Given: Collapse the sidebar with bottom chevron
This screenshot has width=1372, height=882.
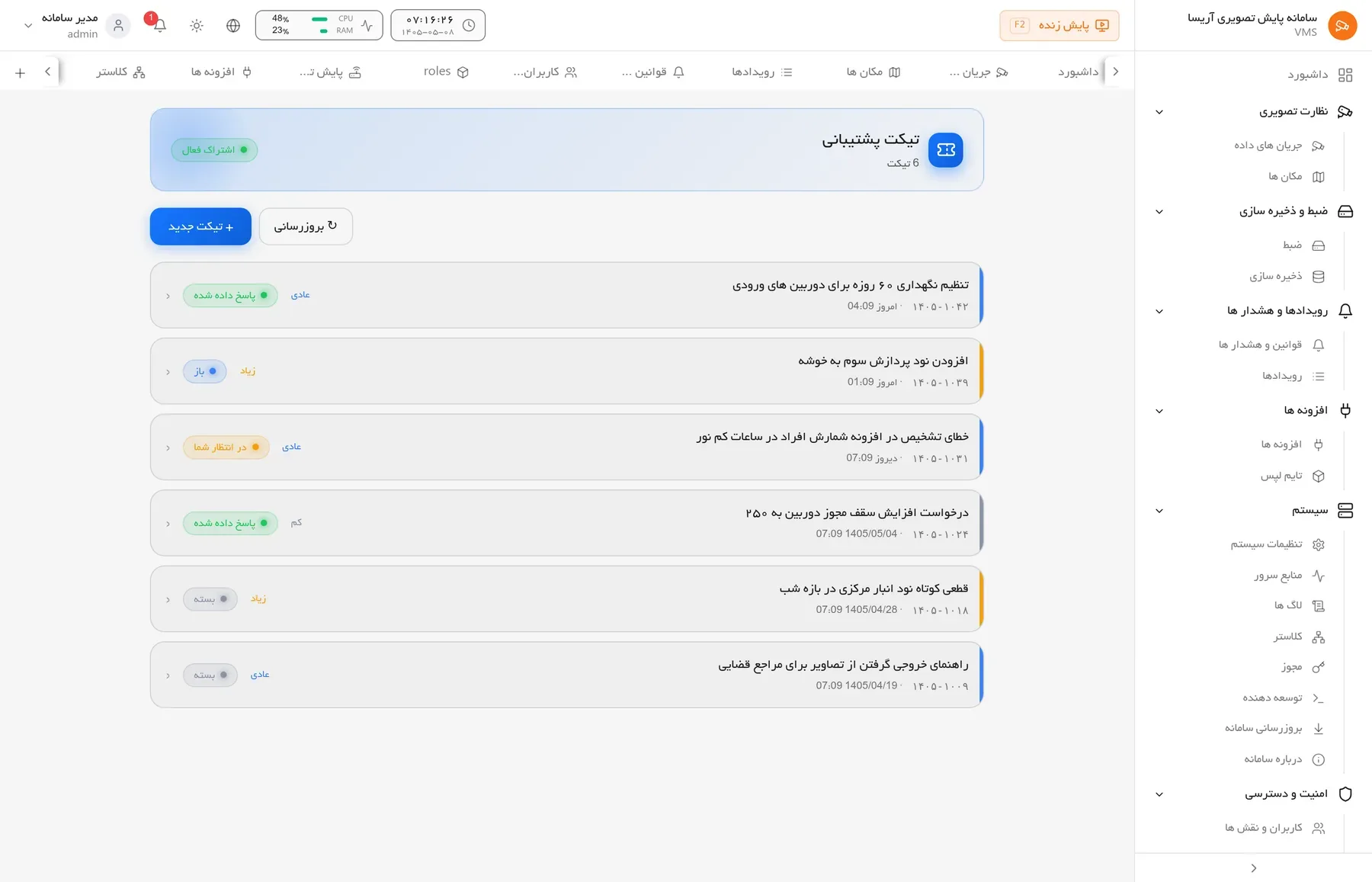Looking at the screenshot, I should coord(1253,868).
